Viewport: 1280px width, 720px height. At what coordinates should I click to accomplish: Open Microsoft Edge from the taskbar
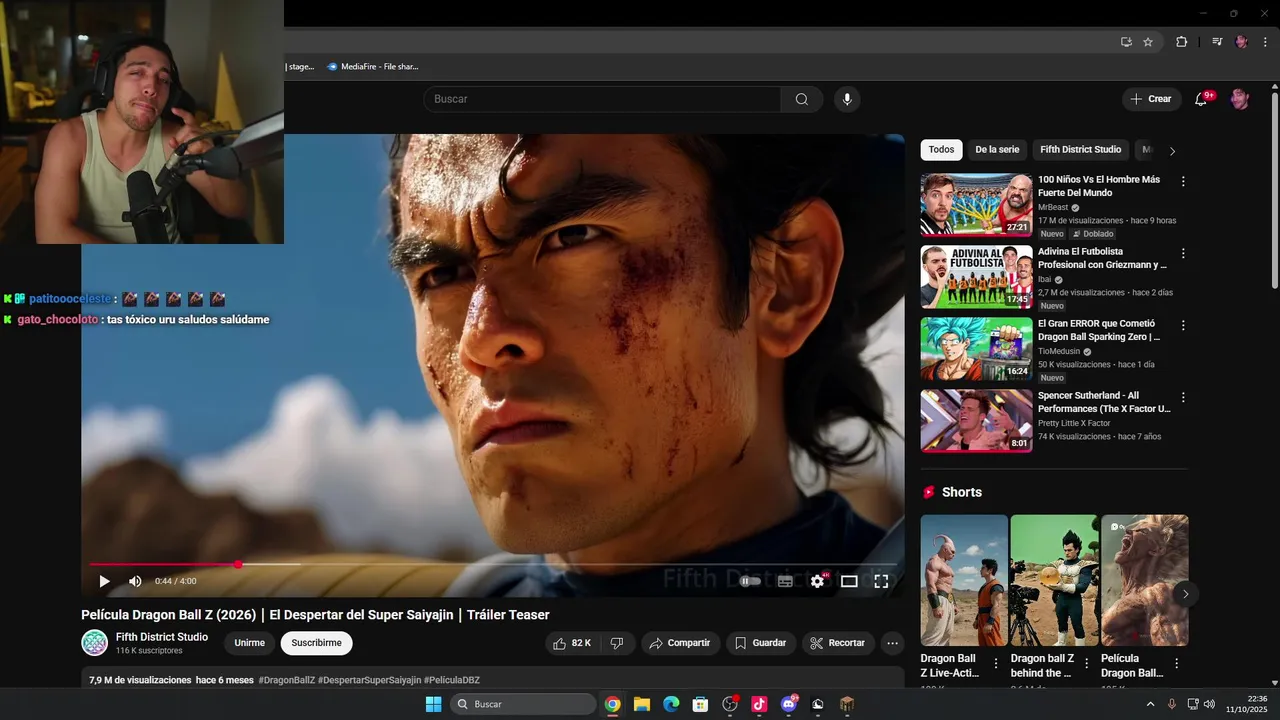click(671, 704)
